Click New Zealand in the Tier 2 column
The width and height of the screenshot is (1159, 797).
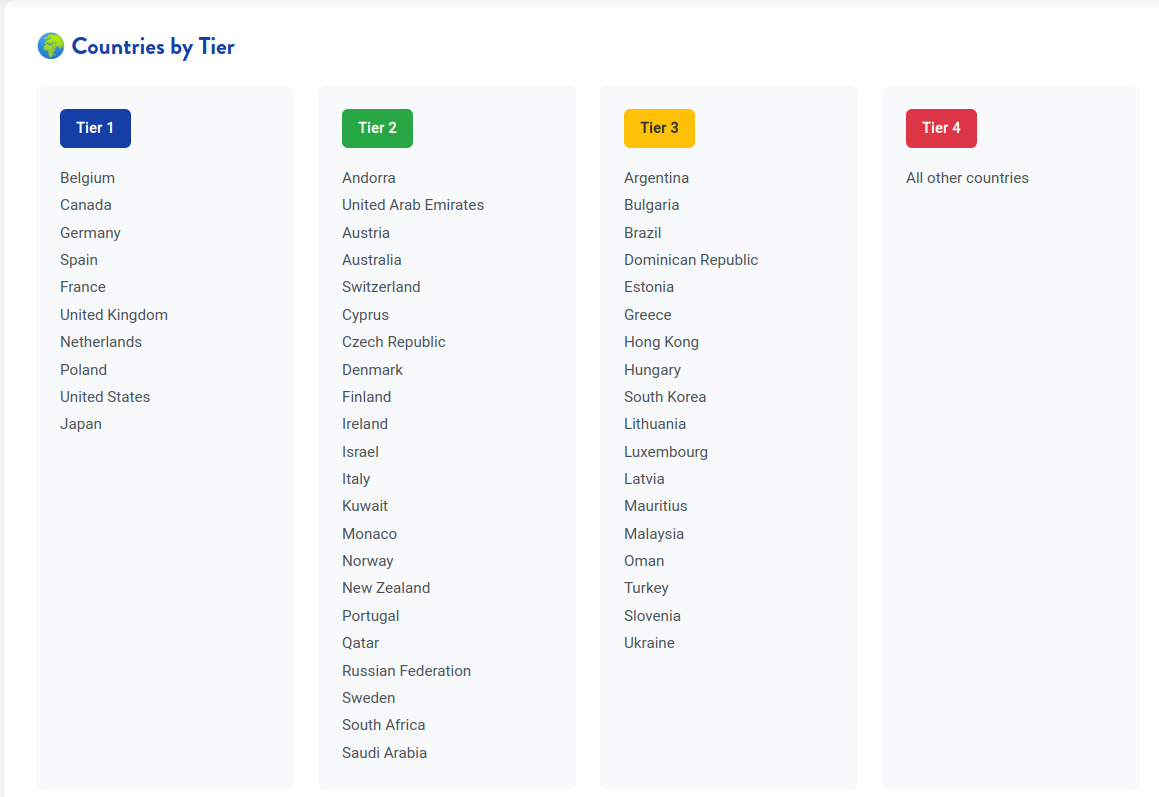pos(386,587)
